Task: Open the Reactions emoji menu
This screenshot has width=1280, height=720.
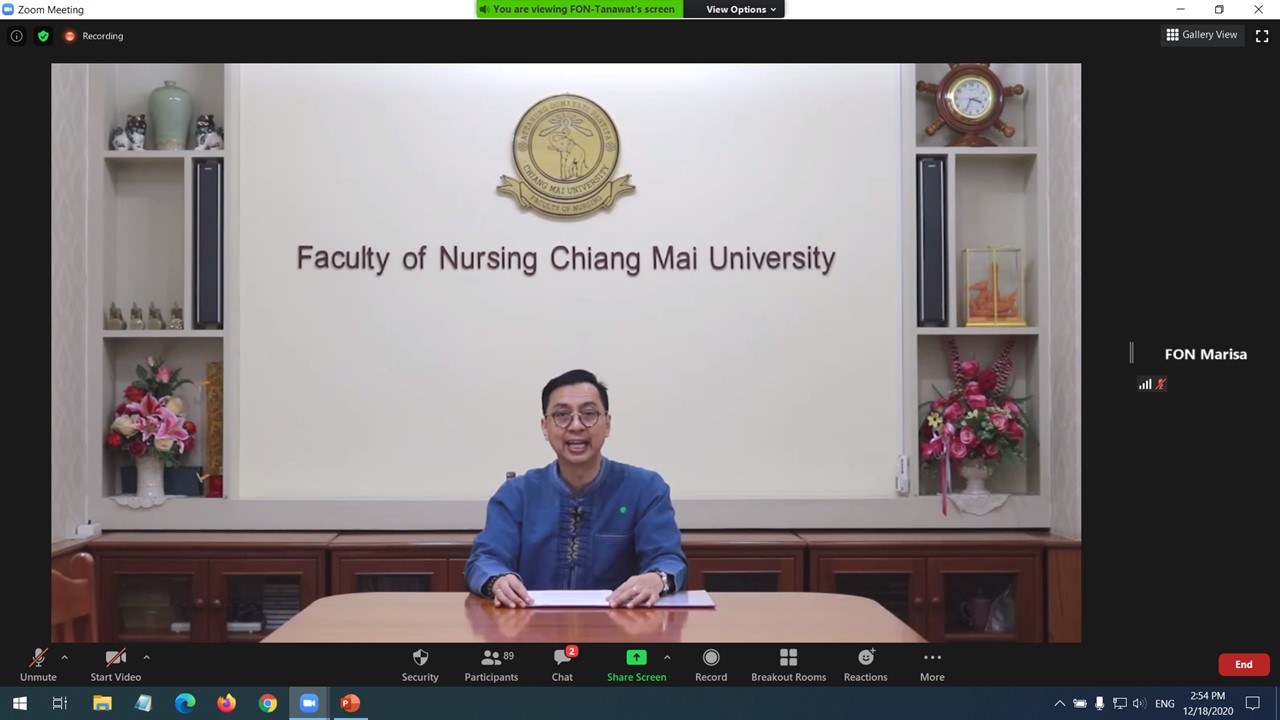Action: coord(865,665)
